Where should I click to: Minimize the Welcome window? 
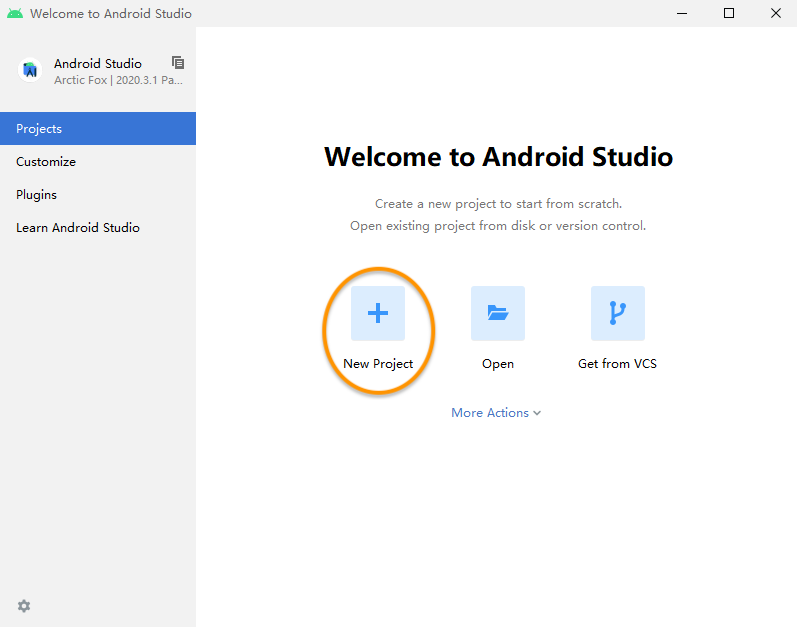click(x=682, y=13)
